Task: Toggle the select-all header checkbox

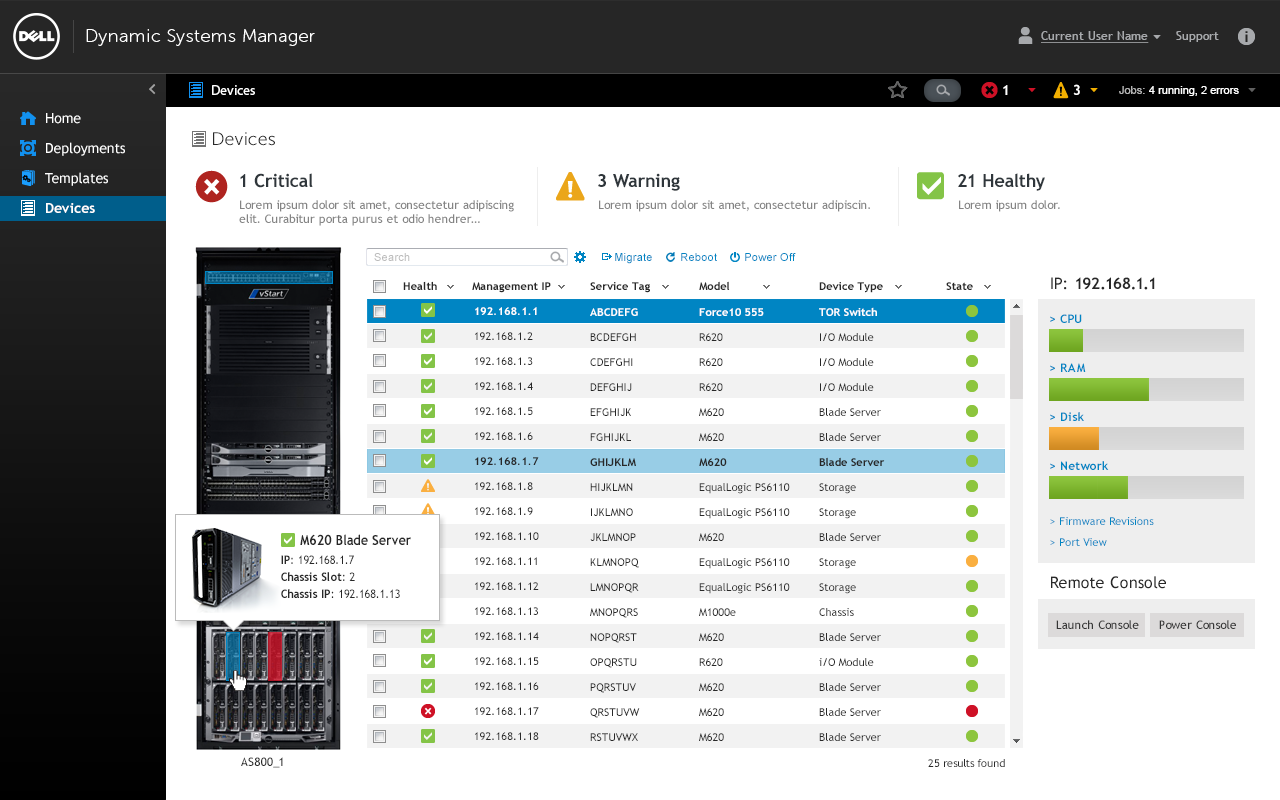Action: point(379,286)
